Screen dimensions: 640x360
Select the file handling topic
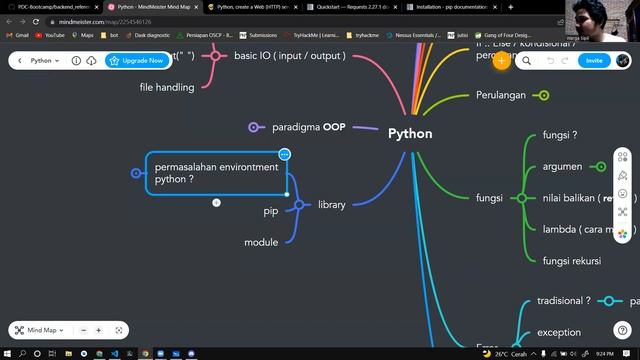(x=167, y=87)
